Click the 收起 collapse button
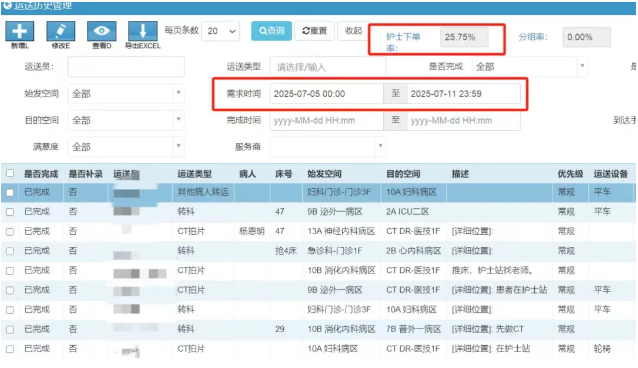638x368 pixels. pos(353,31)
